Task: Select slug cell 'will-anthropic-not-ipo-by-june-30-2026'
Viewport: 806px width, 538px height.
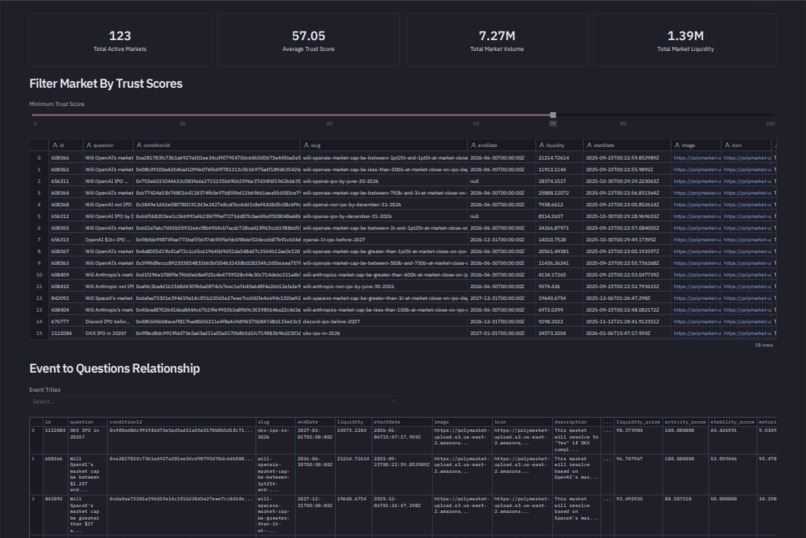Action: [384, 287]
